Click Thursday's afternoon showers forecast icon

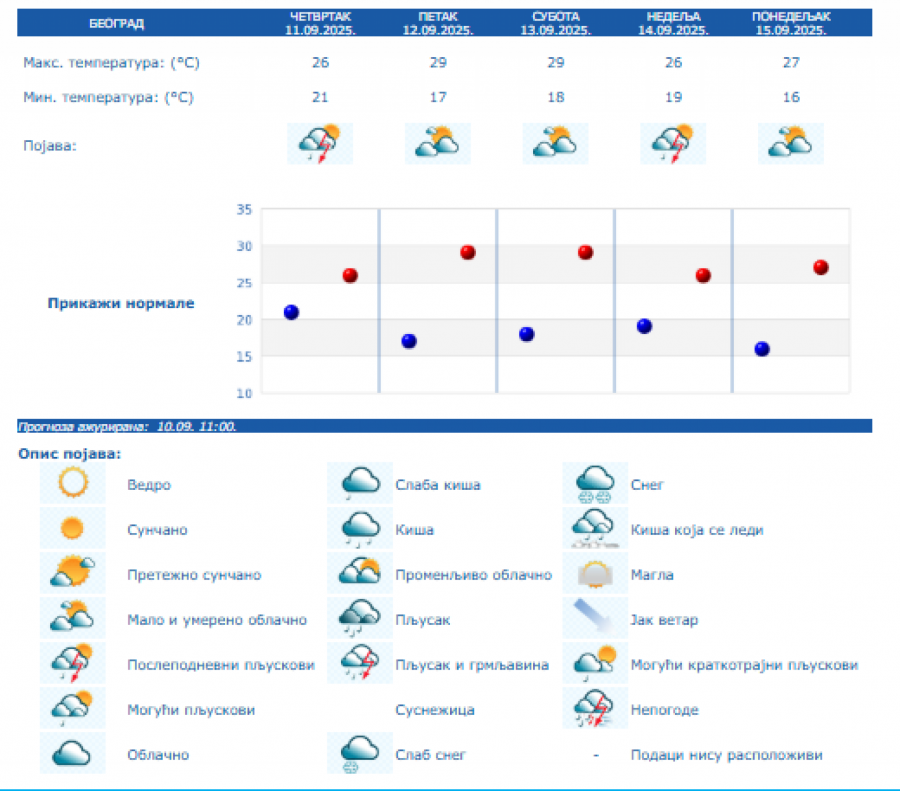pyautogui.click(x=320, y=144)
